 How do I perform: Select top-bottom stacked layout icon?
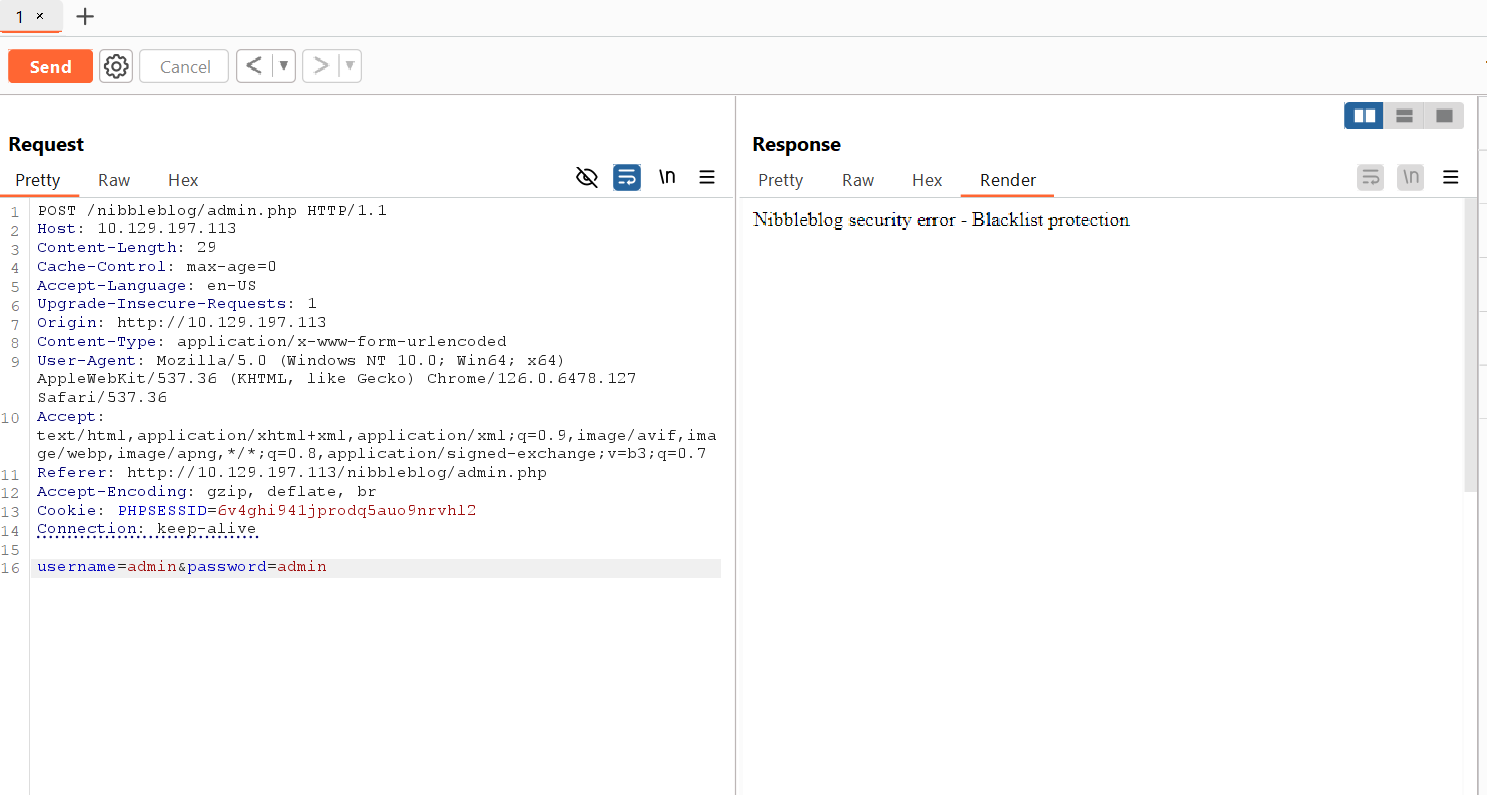1404,116
